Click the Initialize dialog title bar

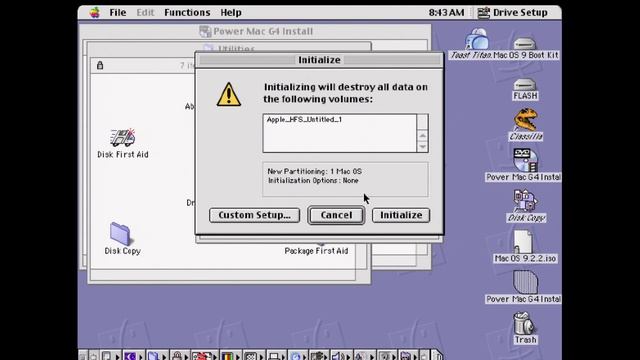pos(319,60)
